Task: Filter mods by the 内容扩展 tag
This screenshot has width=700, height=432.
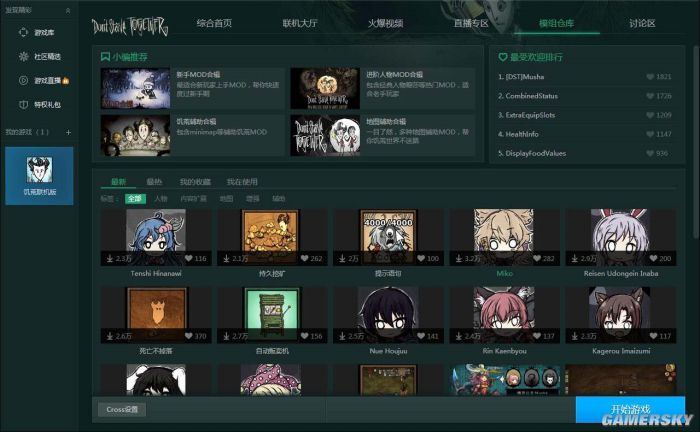Action: click(x=194, y=199)
